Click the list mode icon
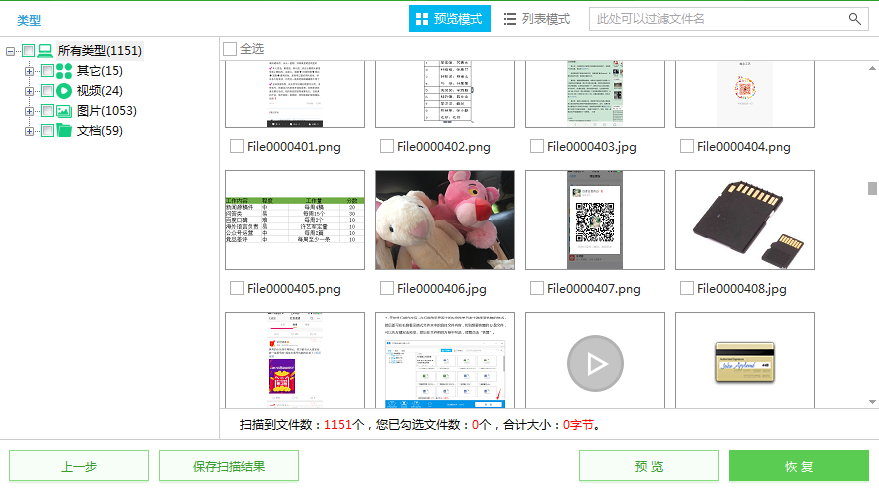 coord(510,19)
